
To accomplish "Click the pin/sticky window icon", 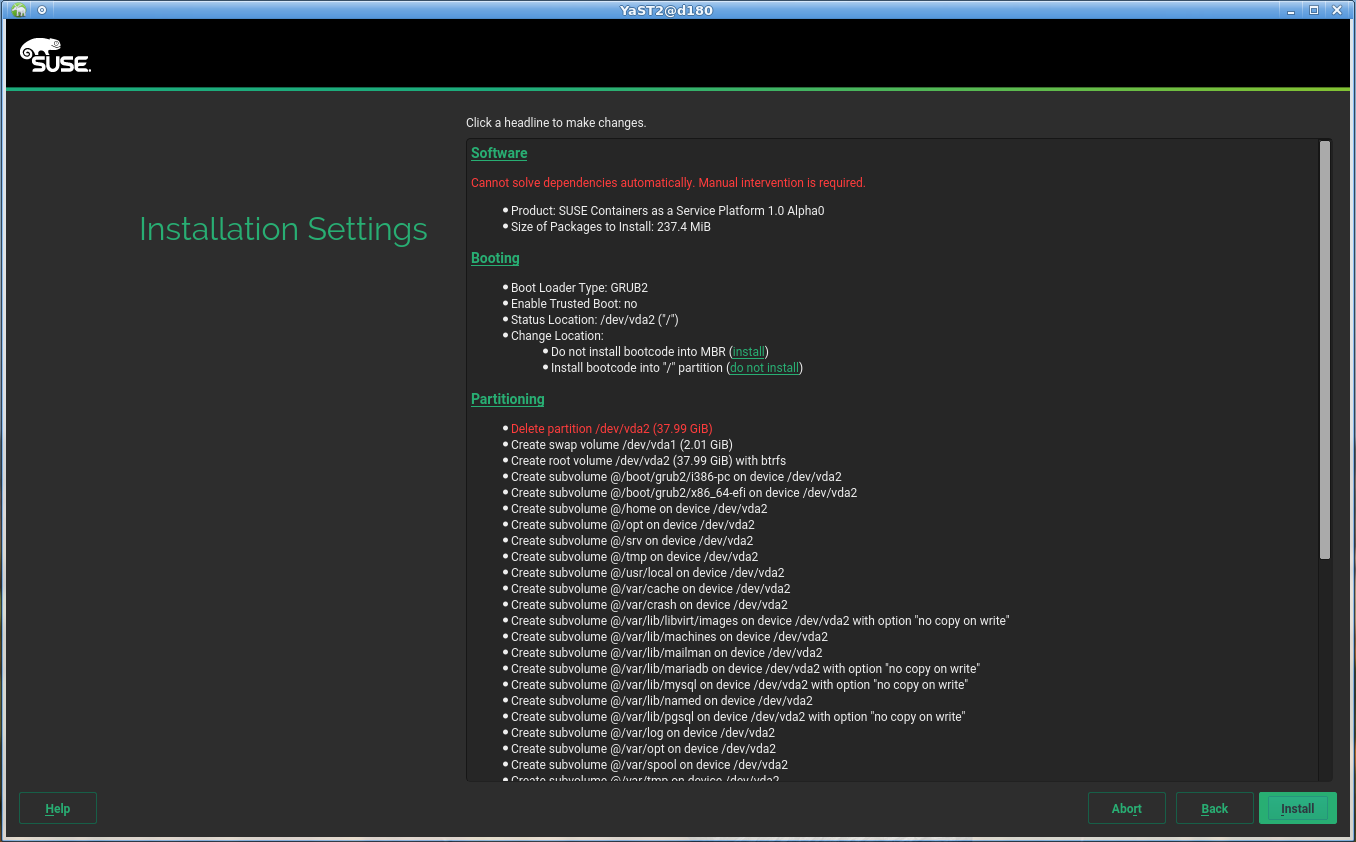I will pyautogui.click(x=42, y=10).
